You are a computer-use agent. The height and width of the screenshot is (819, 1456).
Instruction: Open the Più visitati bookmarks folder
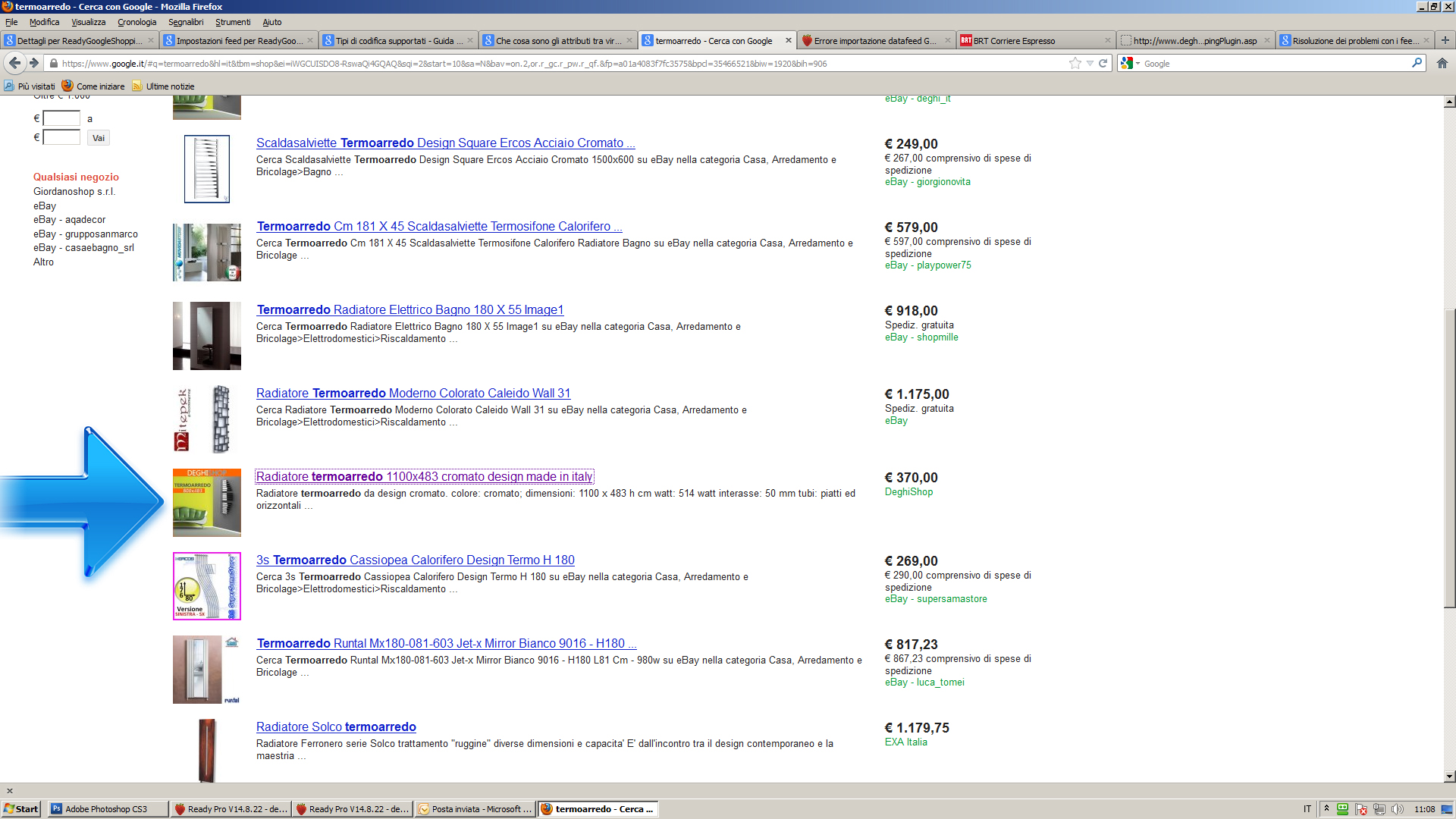click(30, 86)
